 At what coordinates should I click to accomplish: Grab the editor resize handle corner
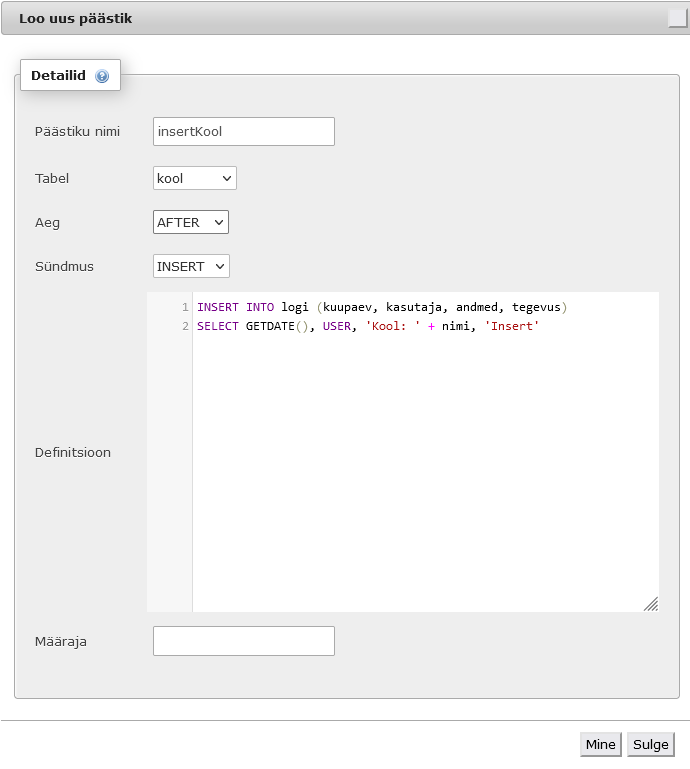pos(651,604)
